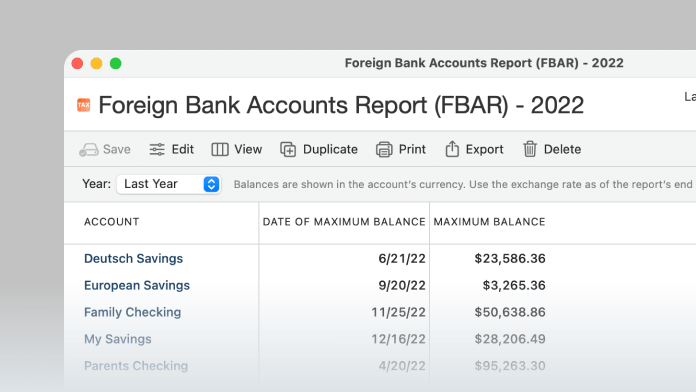This screenshot has height=392, width=696.
Task: Click the Delete button label
Action: click(x=562, y=150)
